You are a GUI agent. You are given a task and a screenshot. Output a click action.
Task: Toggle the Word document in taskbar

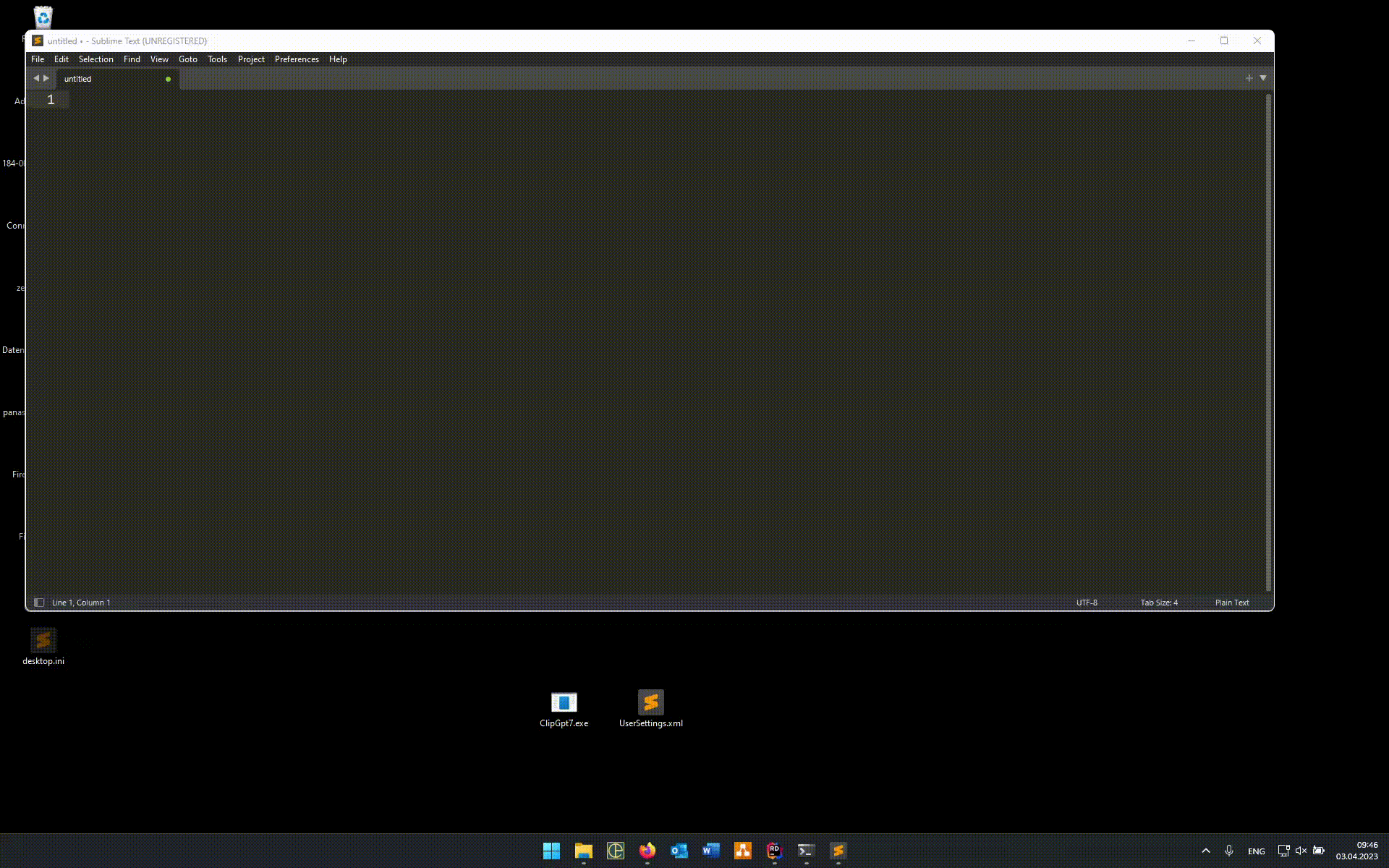pyautogui.click(x=711, y=851)
